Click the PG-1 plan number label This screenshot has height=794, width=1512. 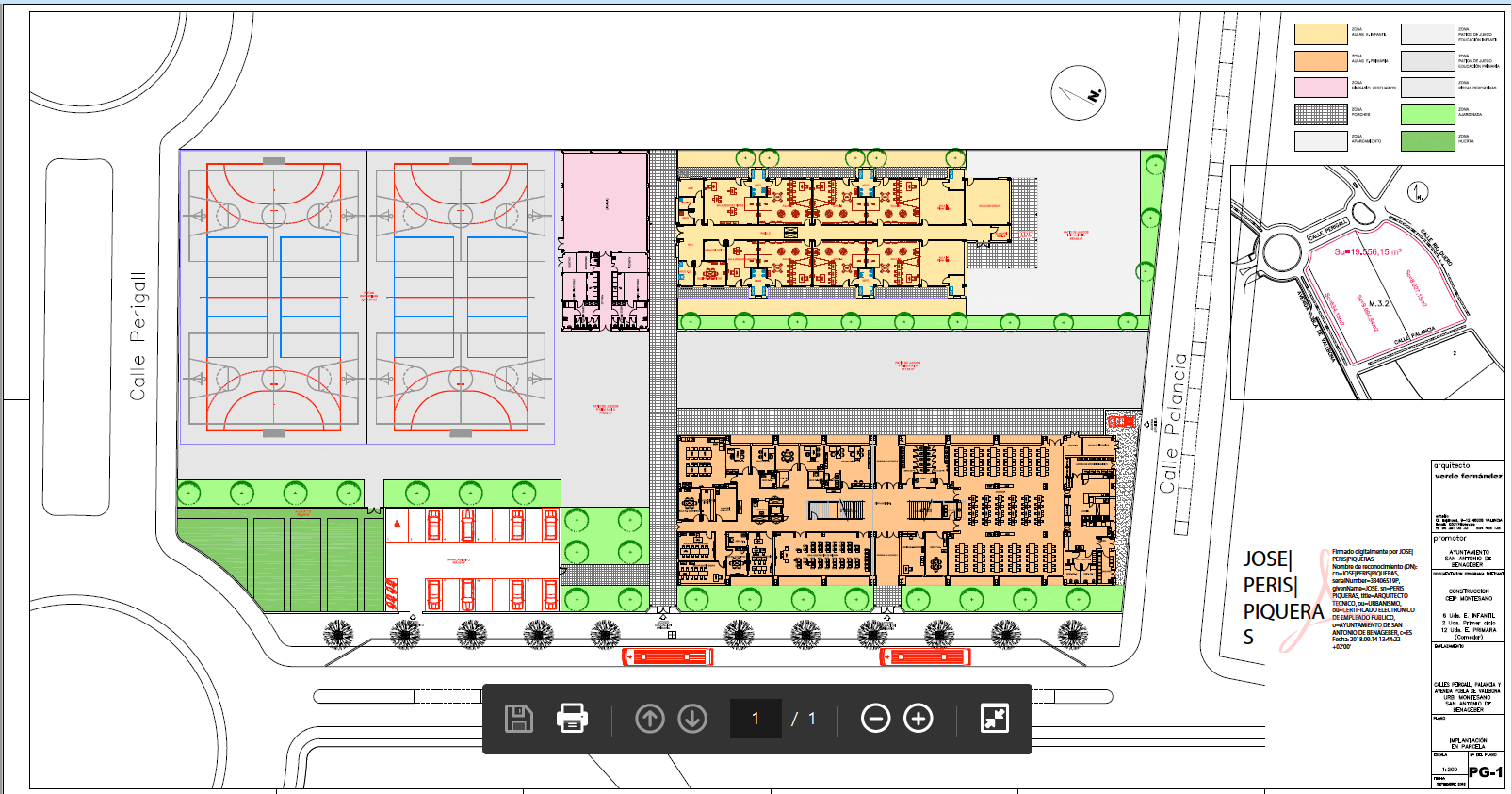pyautogui.click(x=1486, y=772)
